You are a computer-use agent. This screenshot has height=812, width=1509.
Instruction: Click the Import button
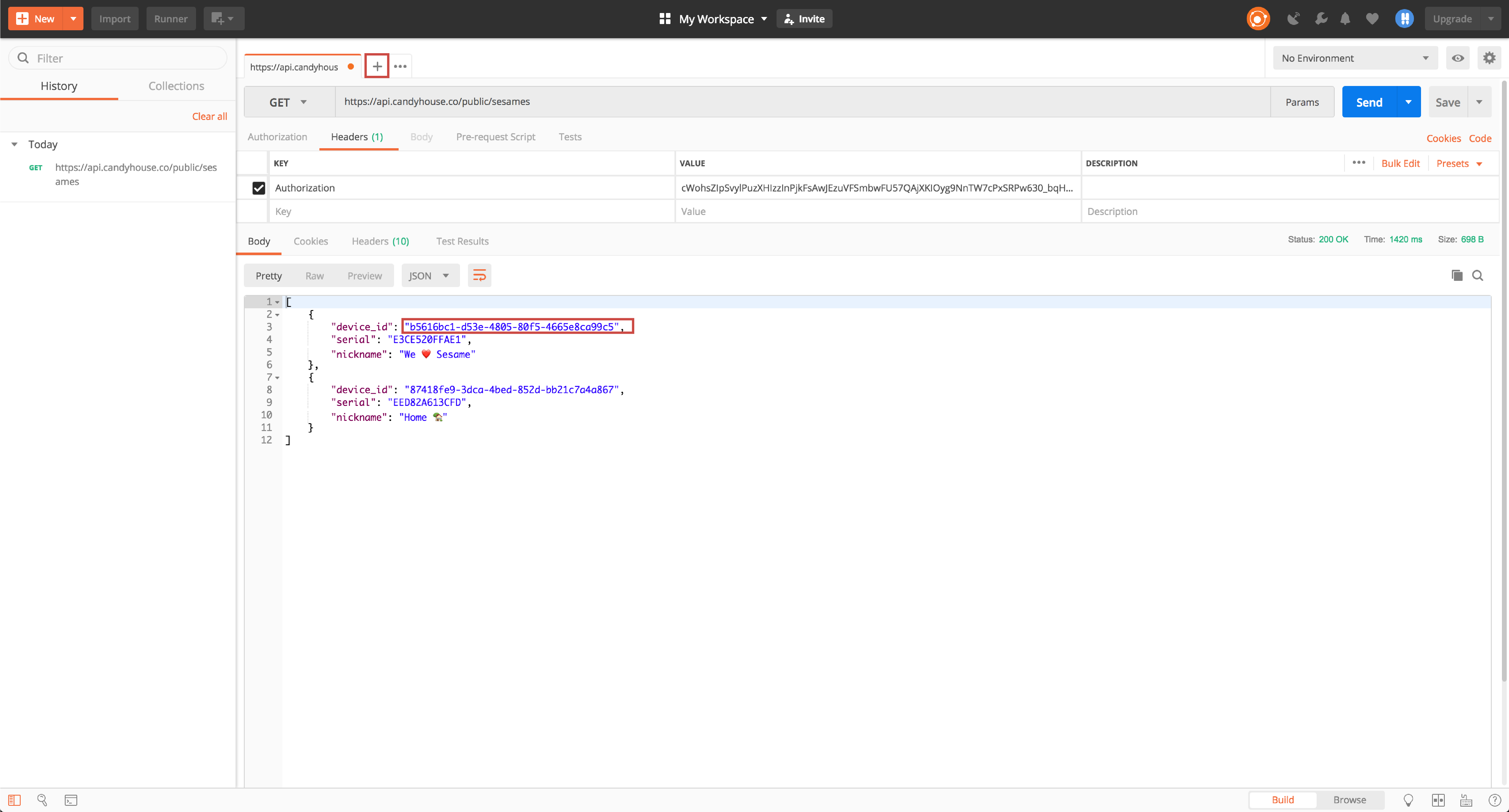(115, 19)
